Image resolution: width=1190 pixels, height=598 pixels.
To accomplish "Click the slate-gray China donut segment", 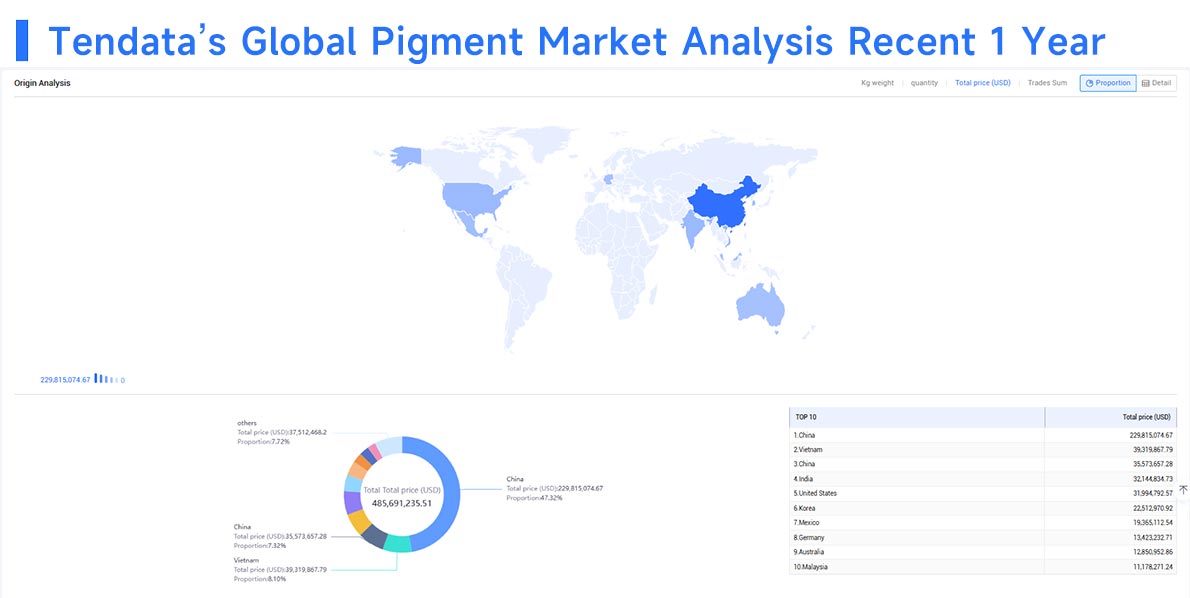I will [x=374, y=535].
